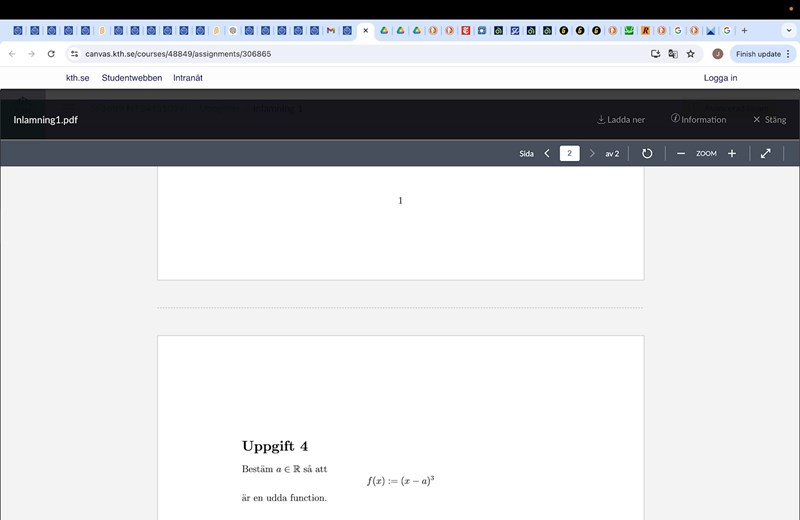Screen dimensions: 800x520
Task: Download file via Ladda ner
Action: pos(621,120)
